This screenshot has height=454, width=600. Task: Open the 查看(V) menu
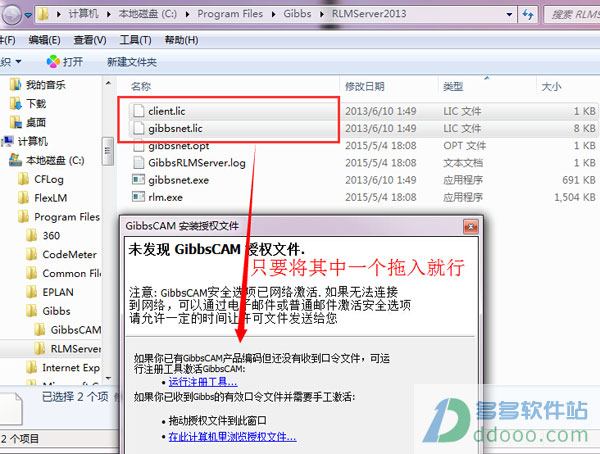(x=90, y=40)
